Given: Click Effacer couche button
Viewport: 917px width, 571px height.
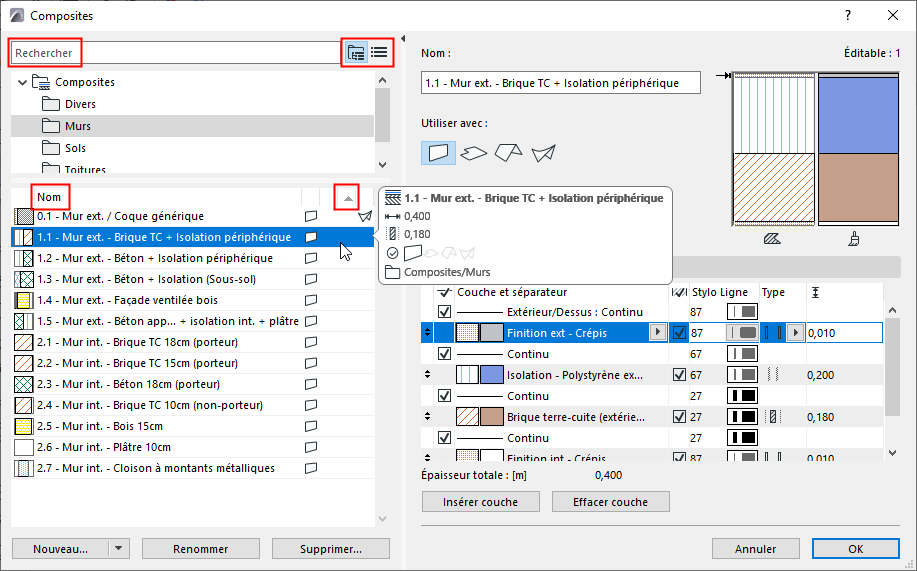Looking at the screenshot, I should pyautogui.click(x=611, y=502).
